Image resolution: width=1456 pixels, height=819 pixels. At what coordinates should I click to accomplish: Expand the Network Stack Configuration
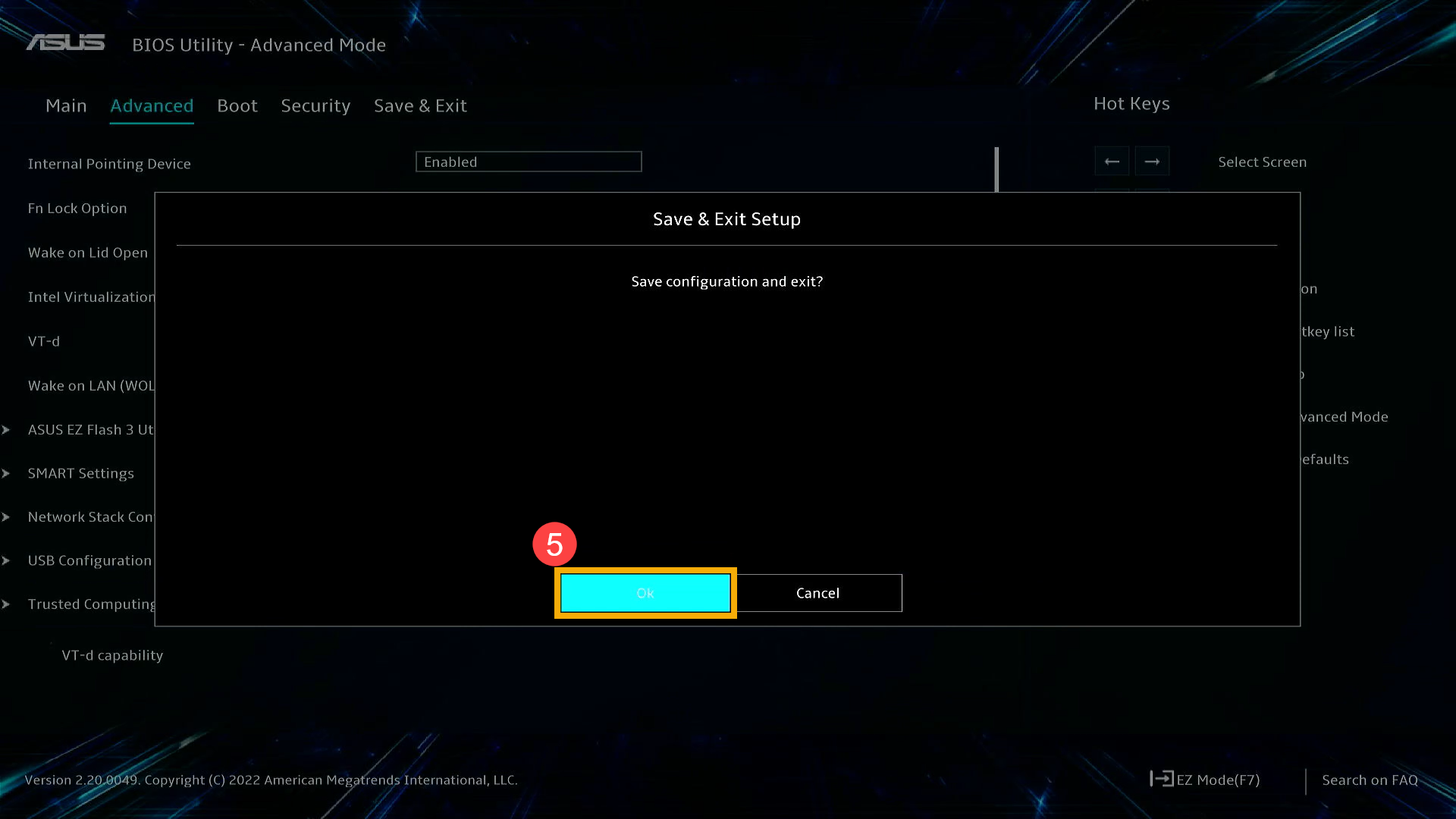(91, 516)
